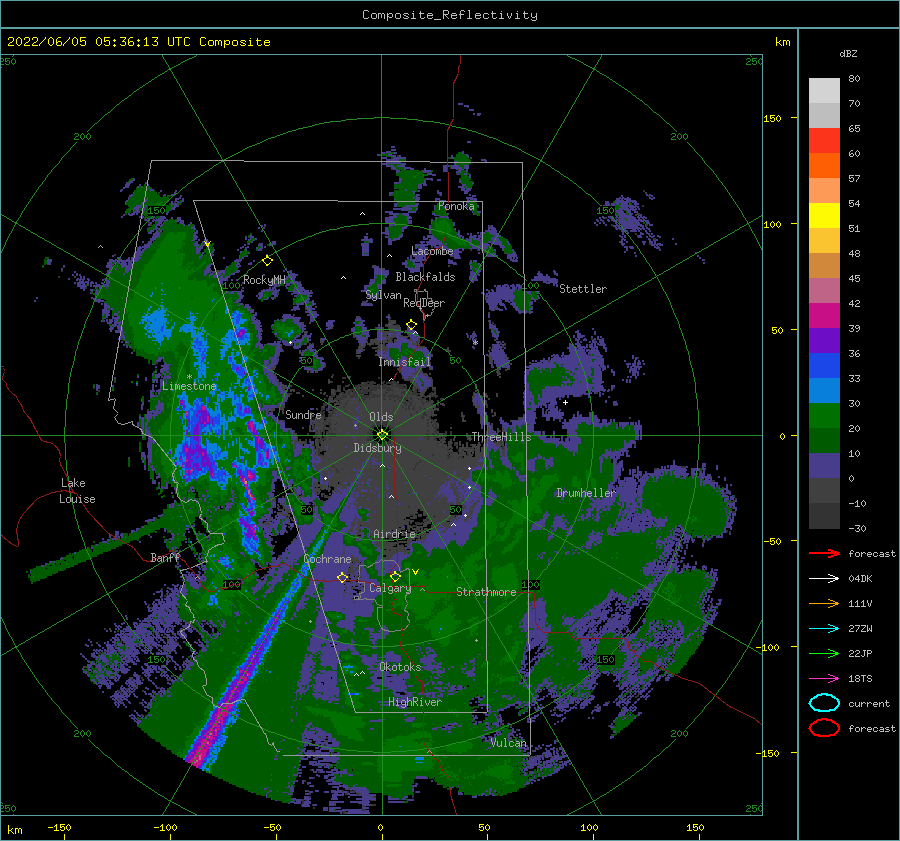
Task: Click the -150 tick on the bottom axis
Action: pos(59,827)
